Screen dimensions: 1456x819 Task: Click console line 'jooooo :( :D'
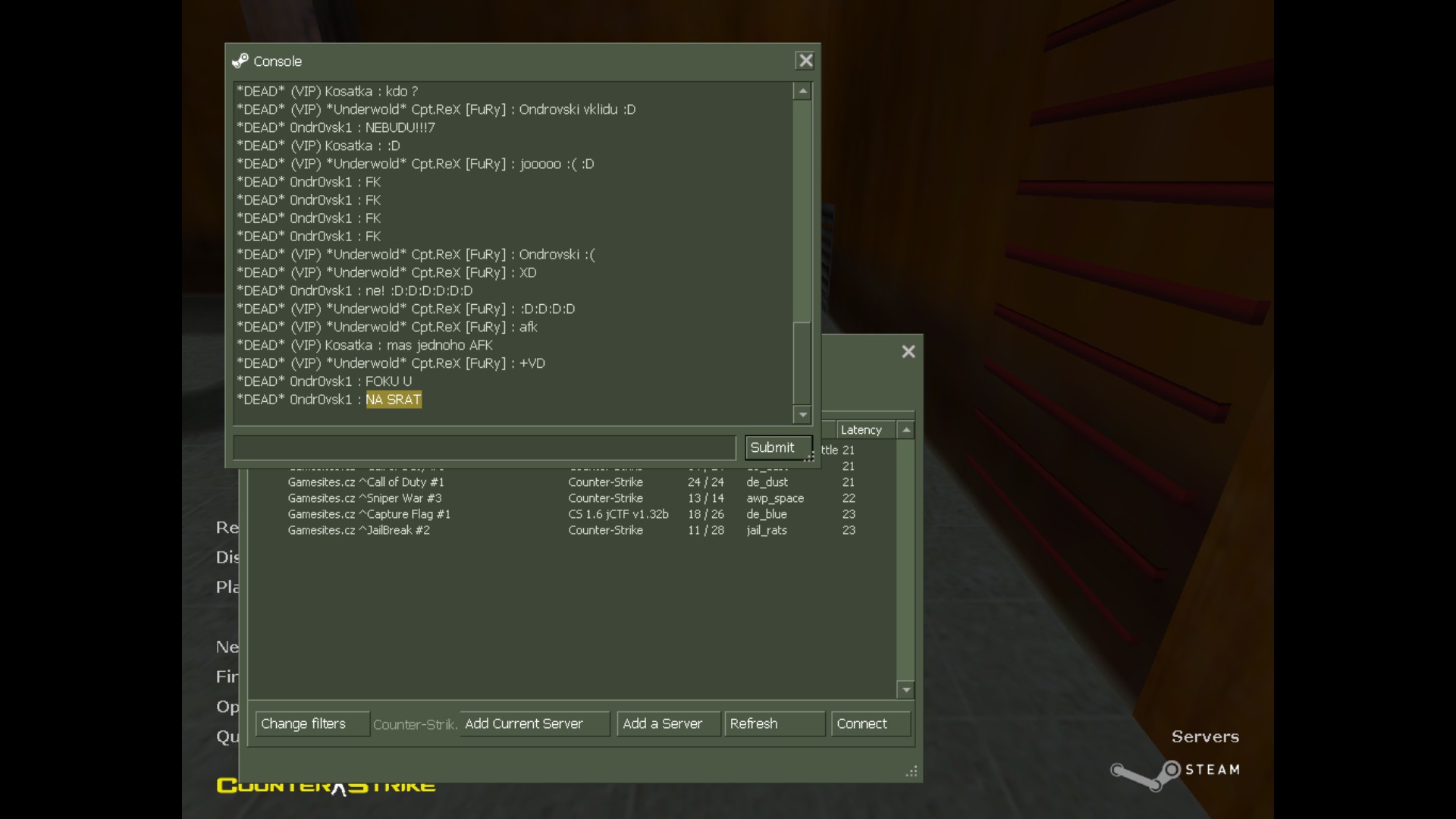pyautogui.click(x=416, y=164)
